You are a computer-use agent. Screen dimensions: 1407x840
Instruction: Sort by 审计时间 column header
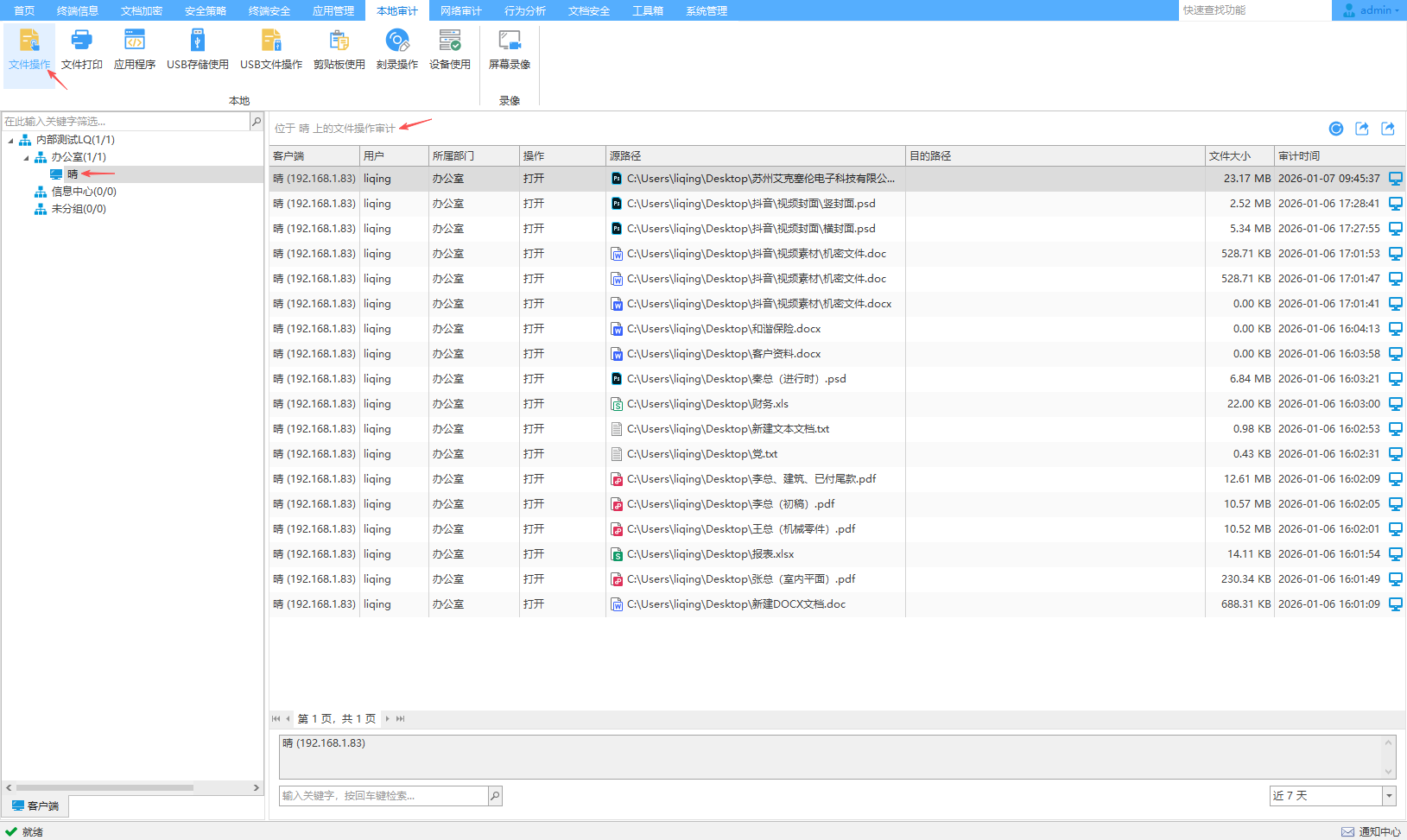[1299, 156]
